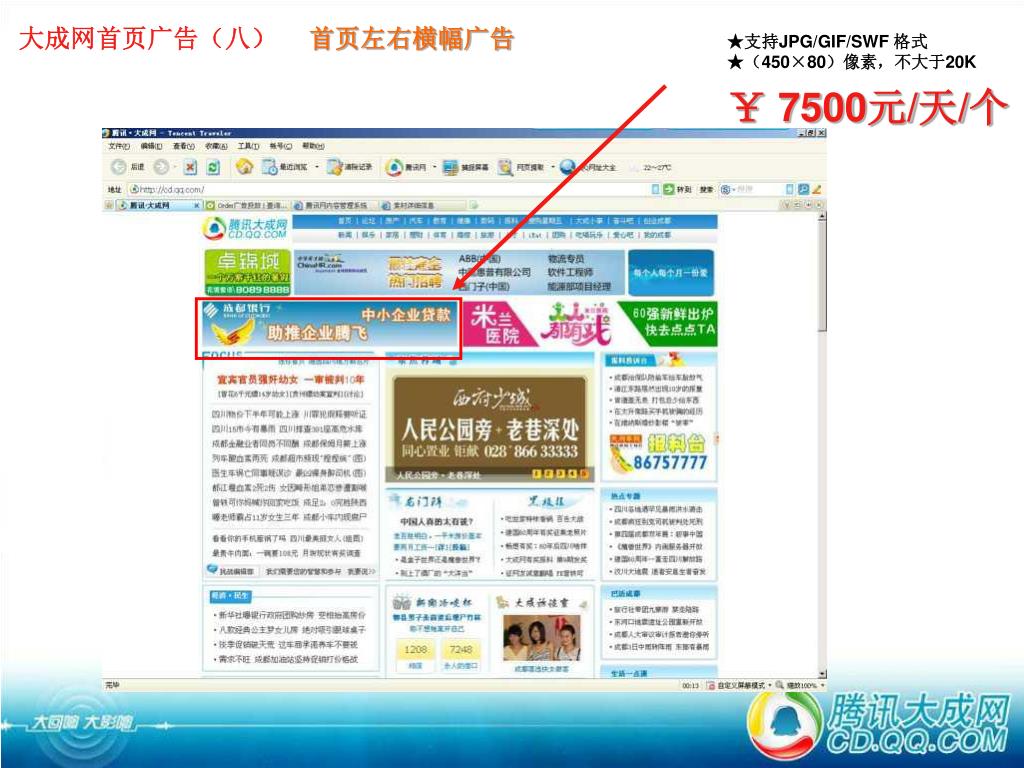This screenshot has width=1024, height=768.
Task: Click the green refresh page icon
Action: point(213,167)
